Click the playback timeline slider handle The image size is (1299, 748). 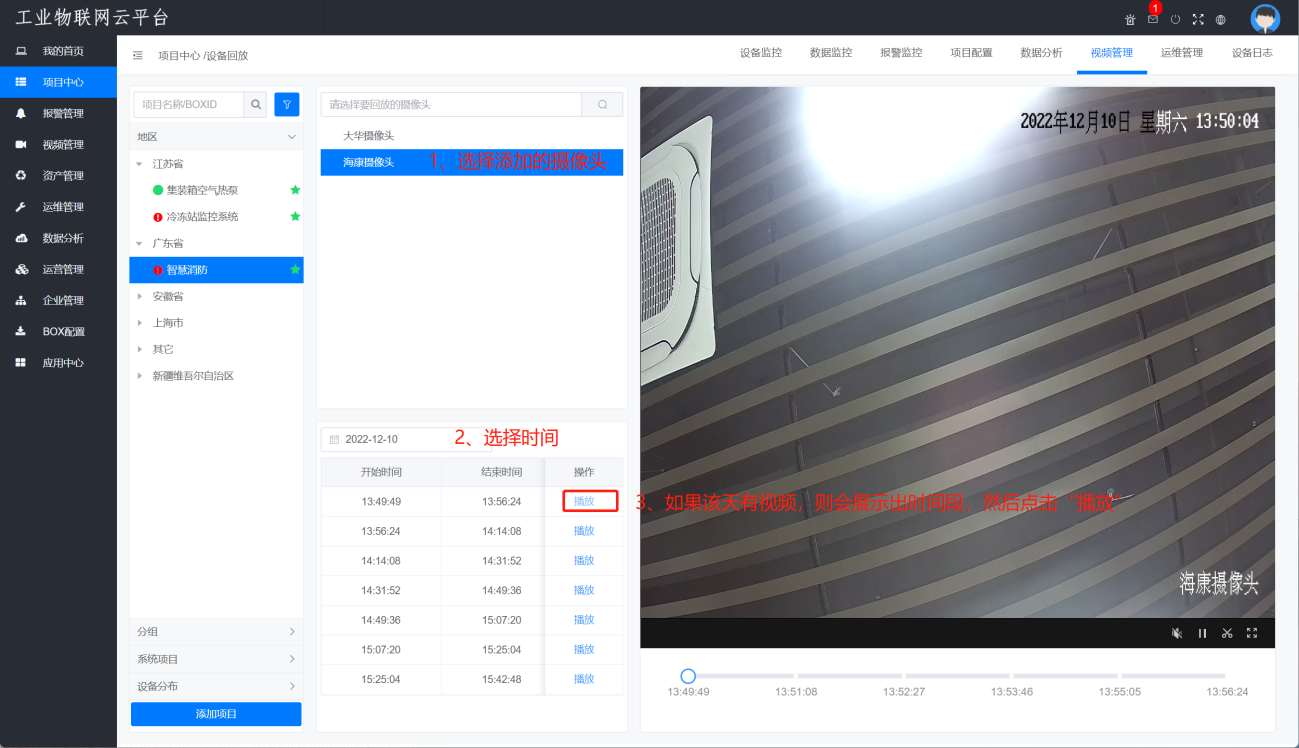(688, 676)
